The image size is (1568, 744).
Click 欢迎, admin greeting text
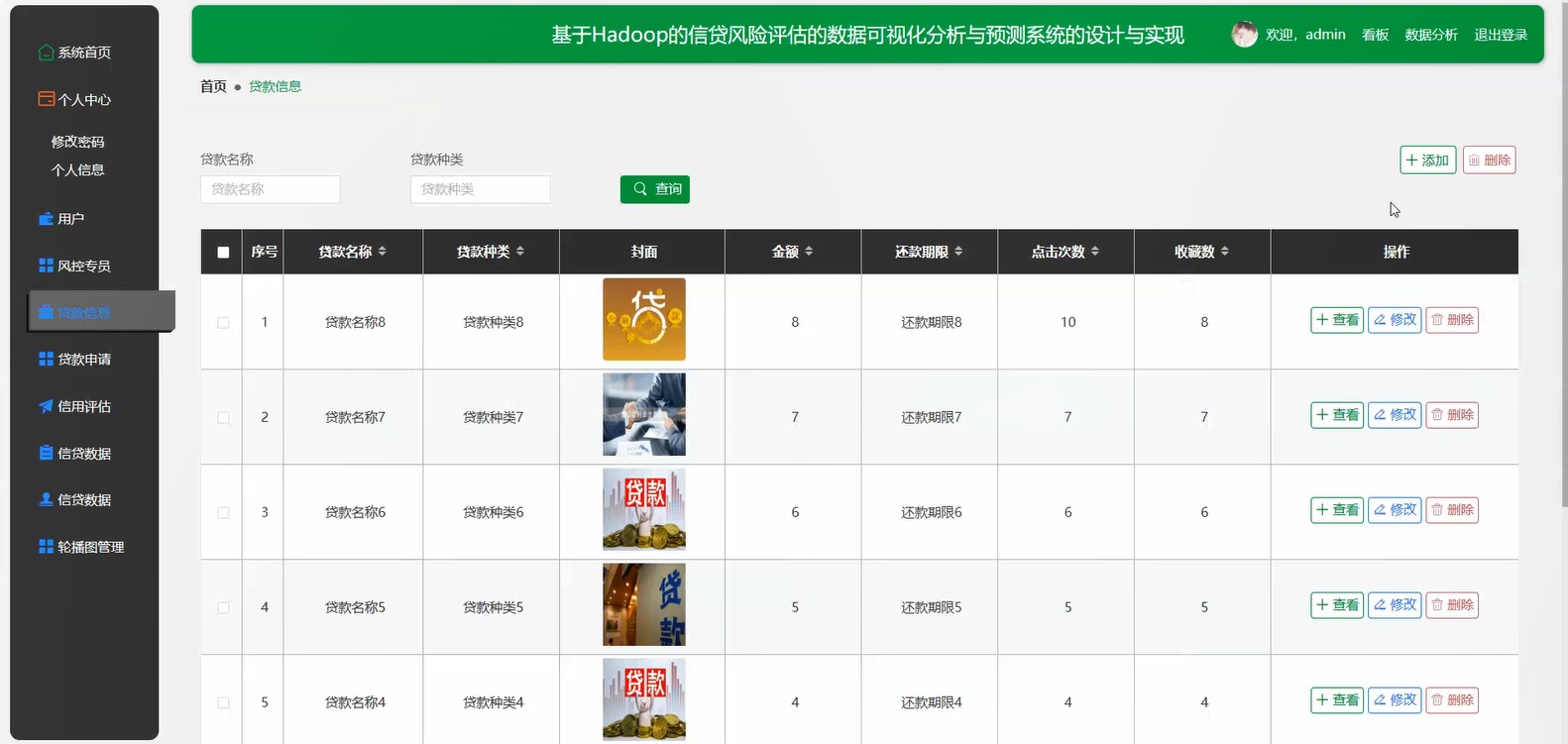(x=1305, y=35)
